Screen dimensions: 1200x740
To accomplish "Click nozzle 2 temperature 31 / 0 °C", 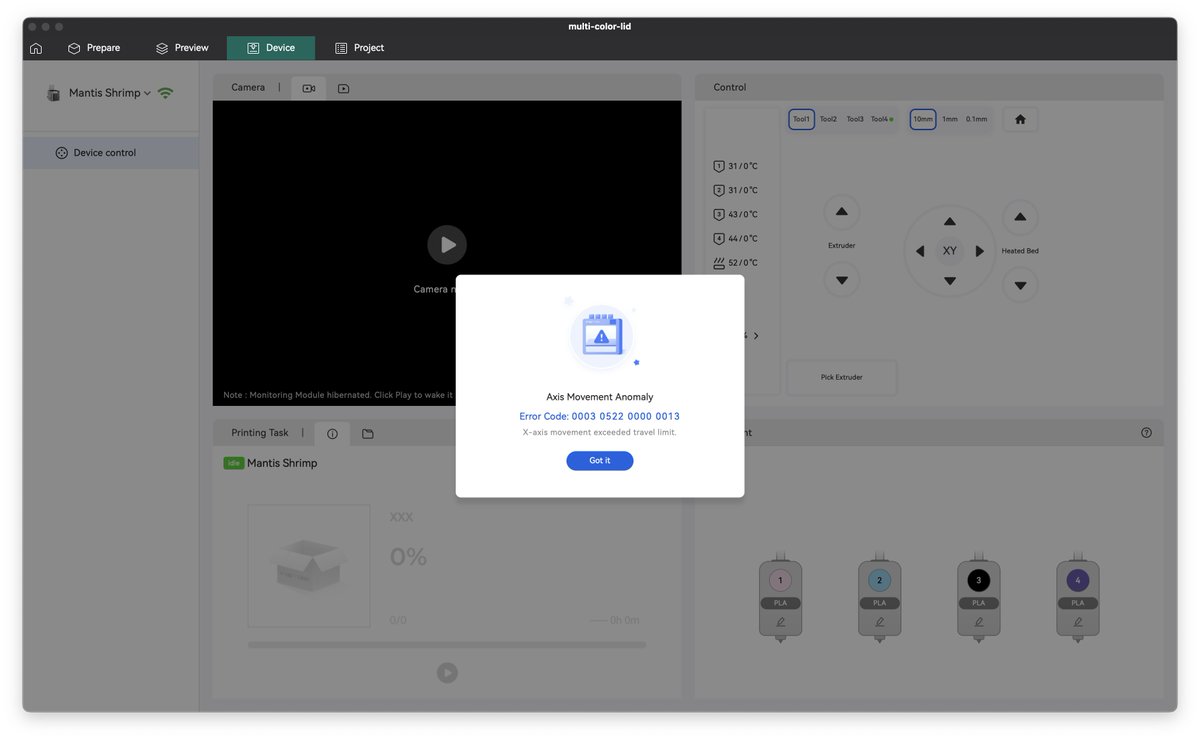I will pos(736,190).
